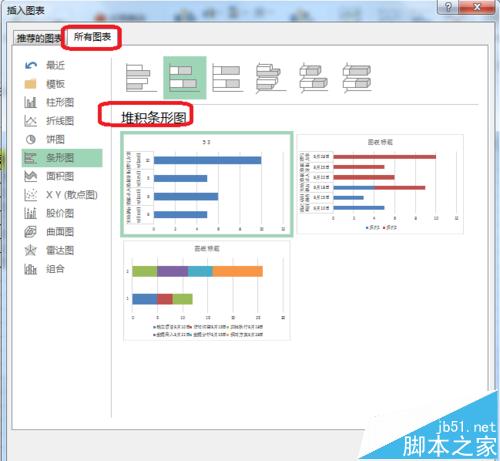Choose the 100% stacked bar subtype icon
Screen dimensions: 500x461
tap(228, 78)
